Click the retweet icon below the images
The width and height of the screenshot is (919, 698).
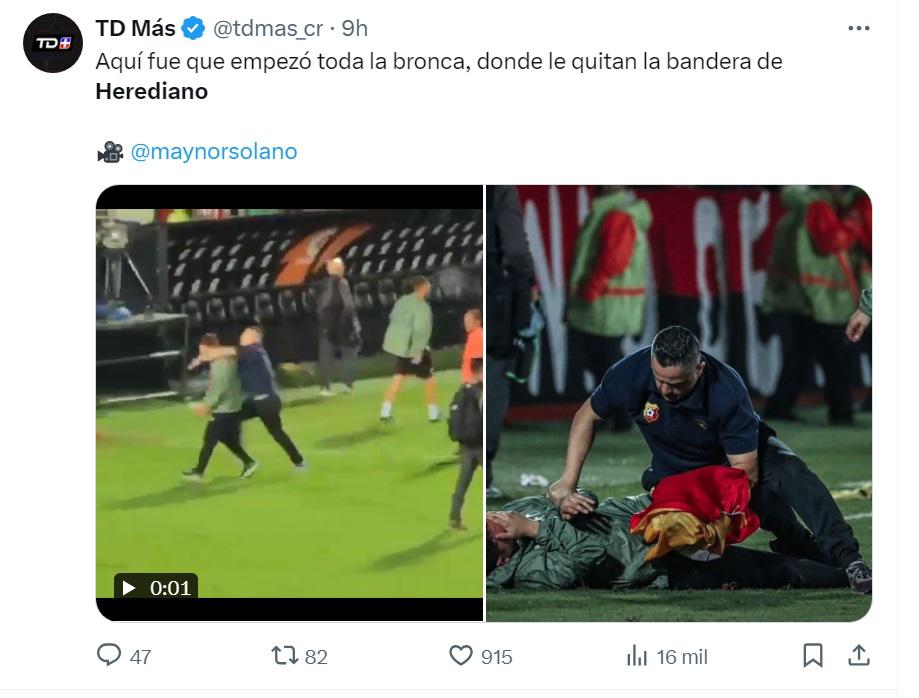(x=284, y=657)
